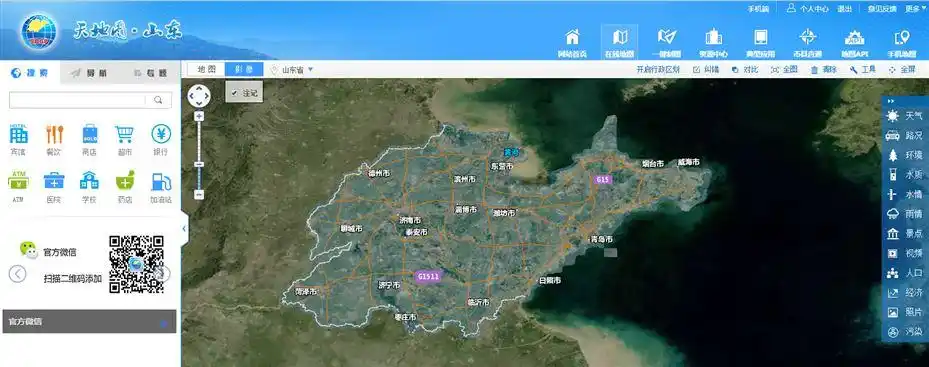
Task: Open the 更多 more dropdown
Action: tap(915, 9)
